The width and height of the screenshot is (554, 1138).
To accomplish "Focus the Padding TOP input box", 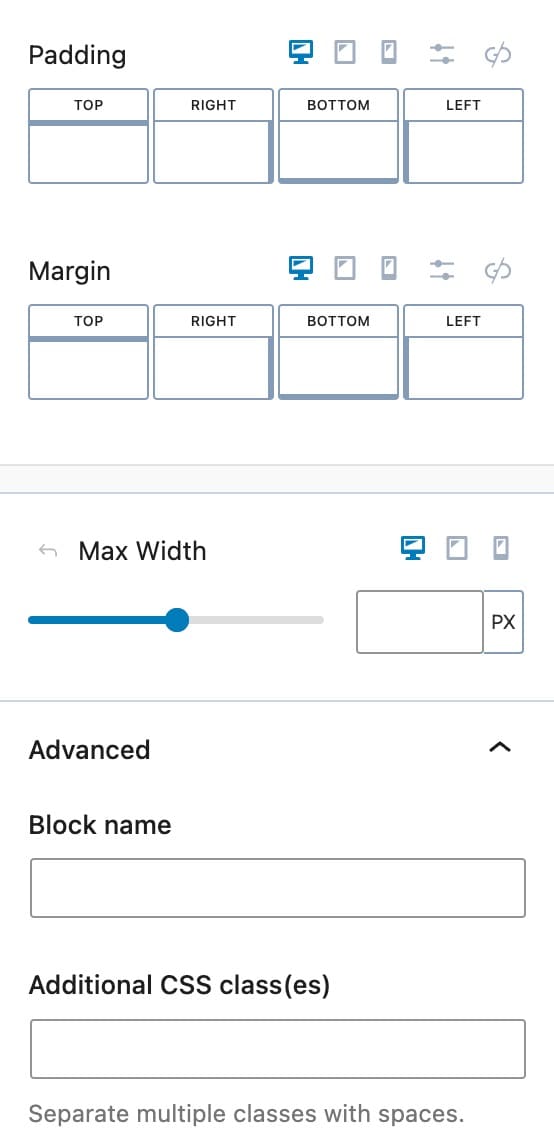I will pos(89,152).
